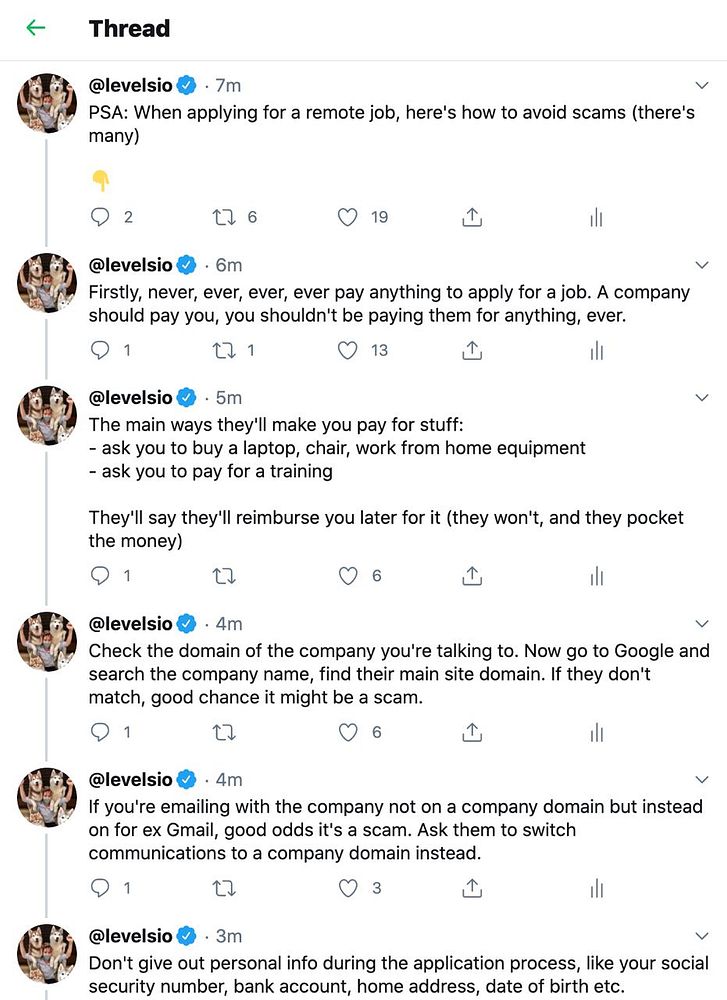Screen dimensions: 727x1000
Task: Go back using the green arrow
Action: click(x=36, y=28)
